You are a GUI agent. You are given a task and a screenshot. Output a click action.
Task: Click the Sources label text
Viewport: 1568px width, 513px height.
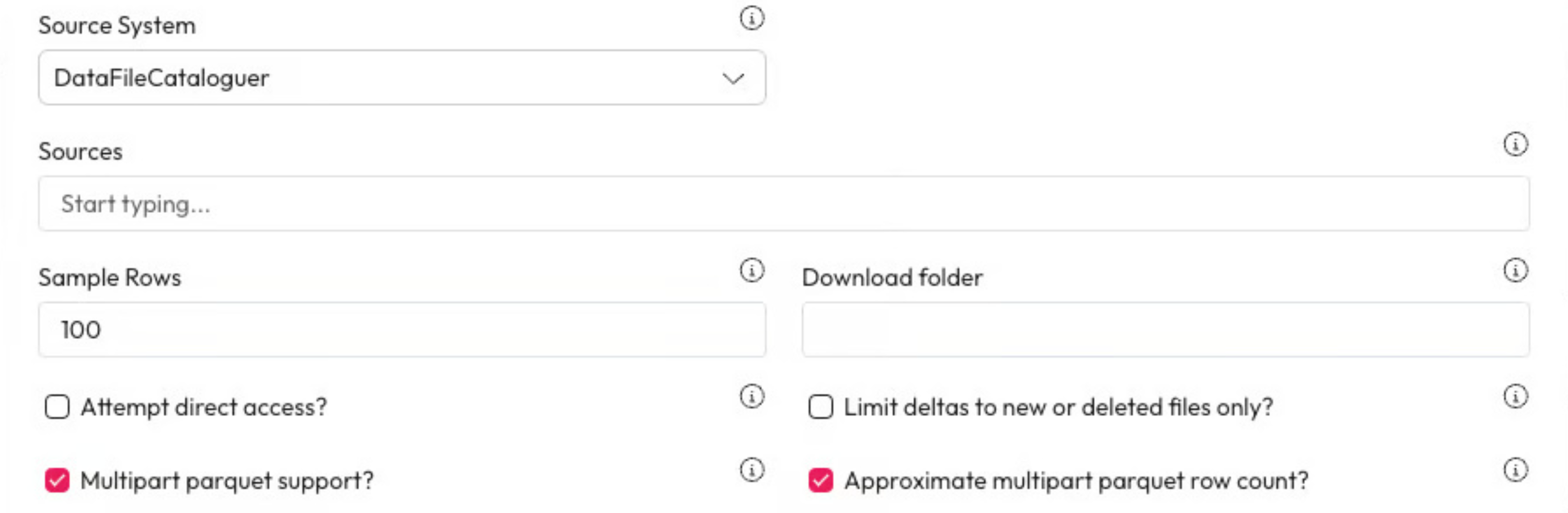80,152
